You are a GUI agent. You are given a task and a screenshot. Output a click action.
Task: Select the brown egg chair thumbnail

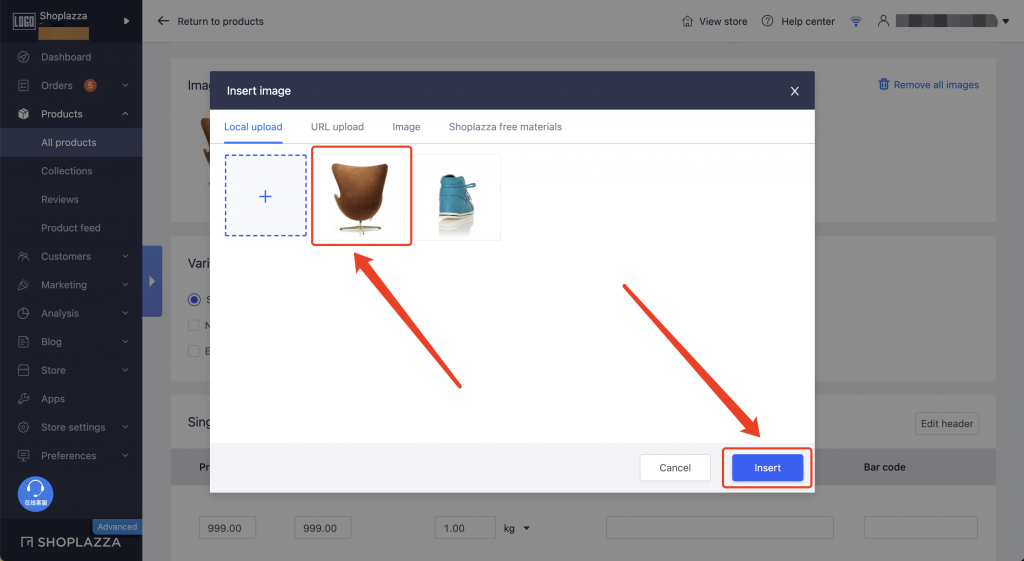[x=362, y=196]
